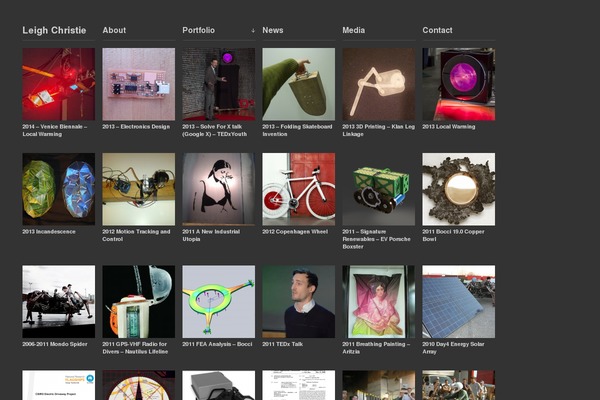Click '2013 – Electronics Design' title link
This screenshot has width=600, height=400.
pyautogui.click(x=136, y=127)
